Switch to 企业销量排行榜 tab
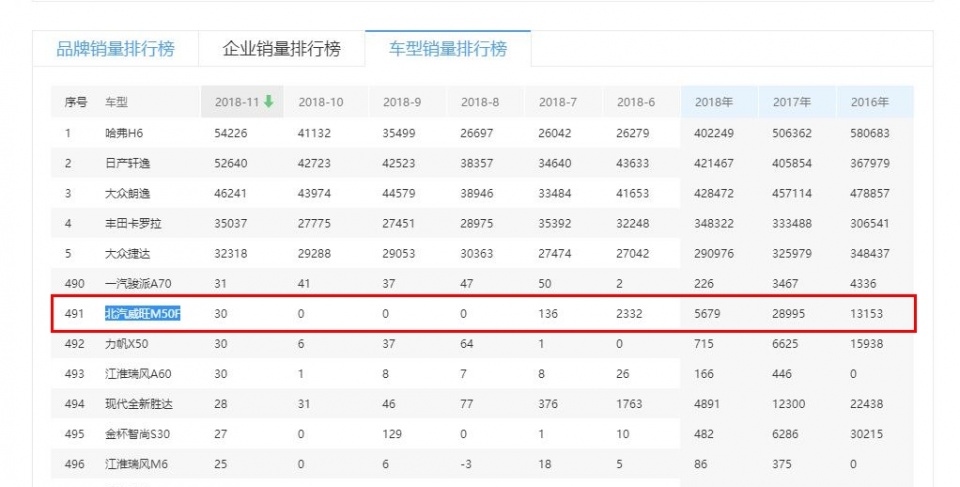This screenshot has height=487, width=960. pyautogui.click(x=282, y=49)
